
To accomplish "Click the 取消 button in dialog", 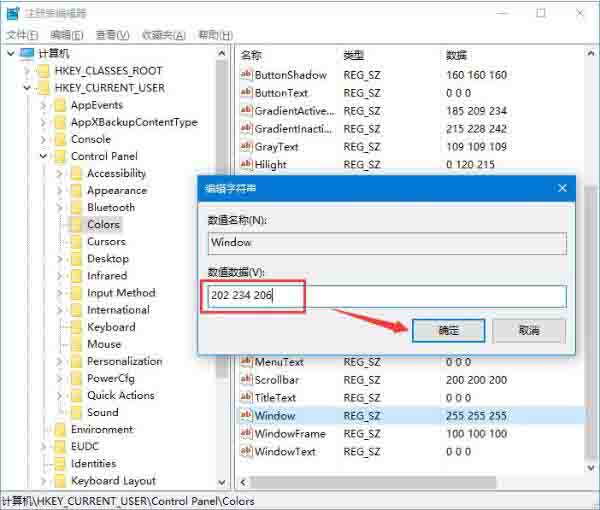I will click(529, 330).
